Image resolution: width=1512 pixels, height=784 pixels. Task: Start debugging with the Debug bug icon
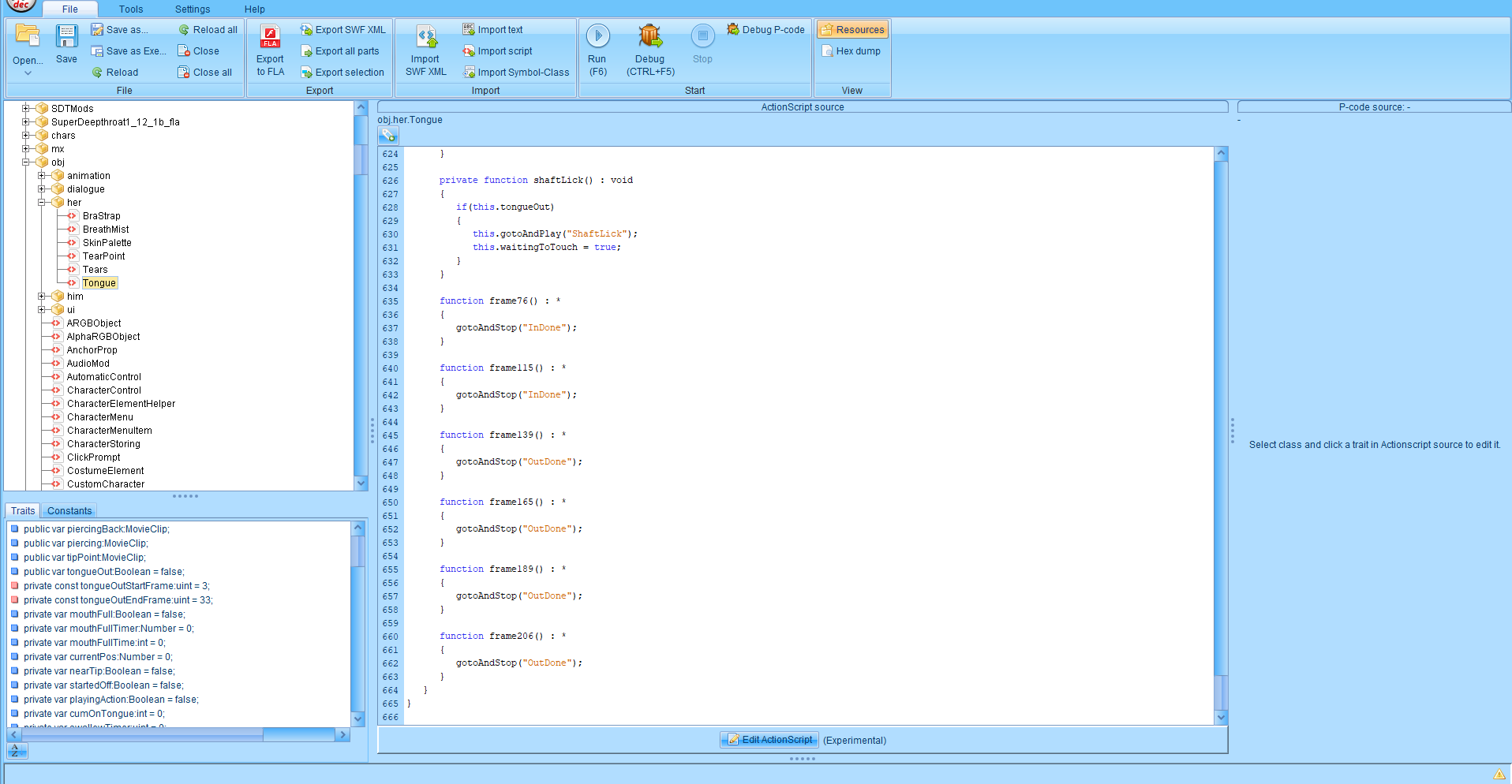click(x=649, y=36)
